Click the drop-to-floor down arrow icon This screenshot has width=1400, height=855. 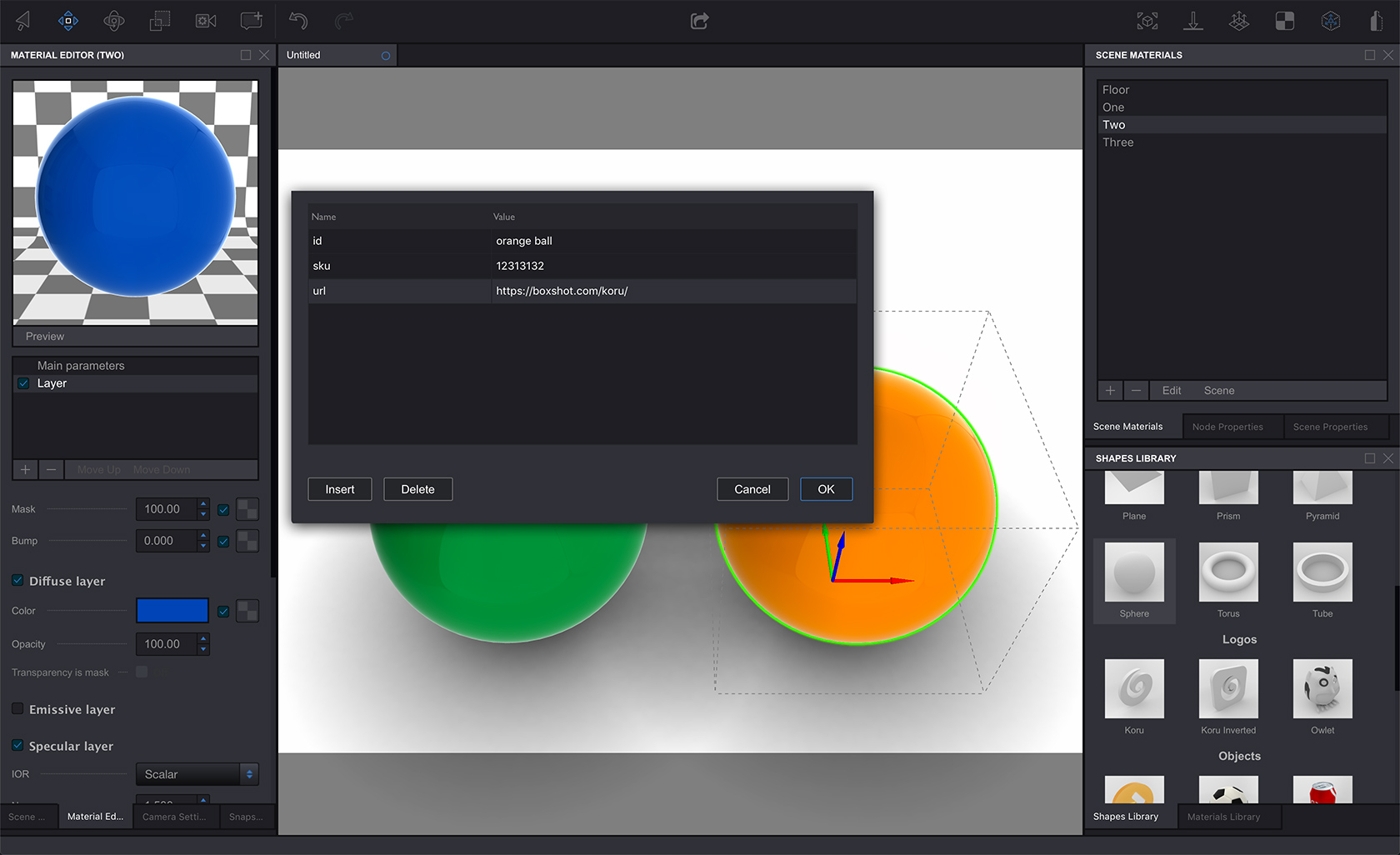coord(1193,21)
